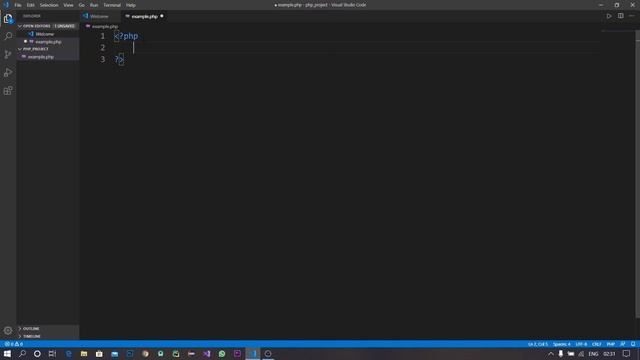
Task: Open the Source Control view
Action: pyautogui.click(x=8, y=54)
